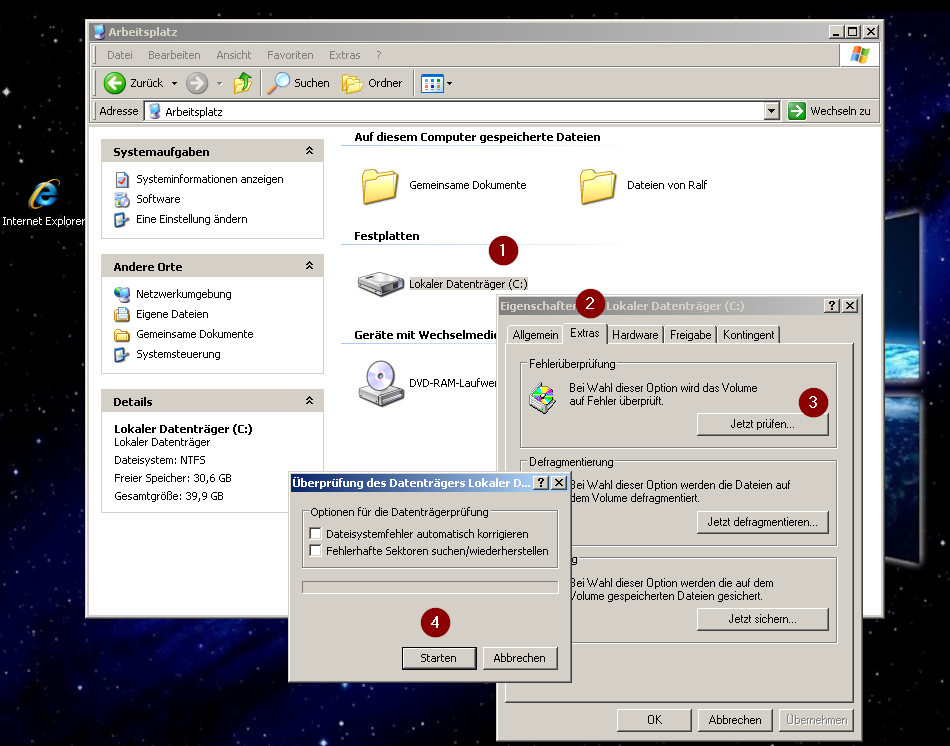This screenshot has width=950, height=746.
Task: Select the Dateien von Ralf folder
Action: point(597,185)
